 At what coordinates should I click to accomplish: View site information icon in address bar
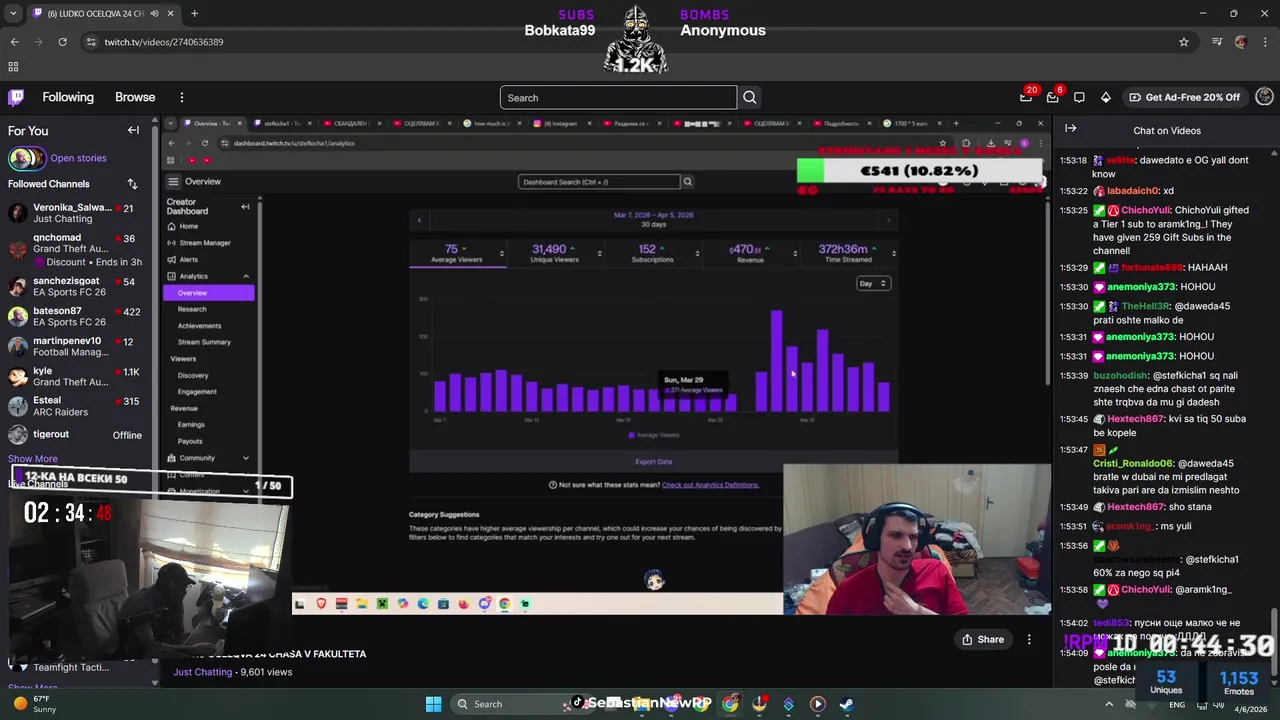tap(91, 42)
